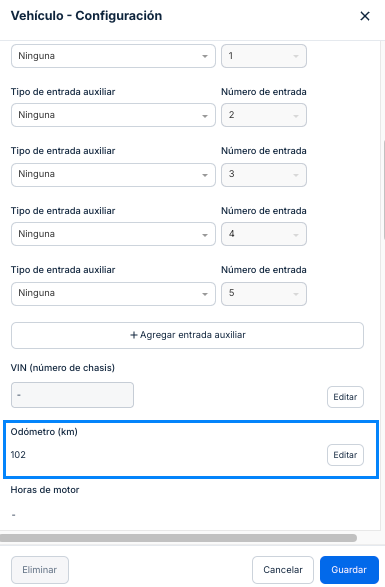Open the input number dropdown showing 1
This screenshot has height=587, width=385.
click(x=264, y=56)
